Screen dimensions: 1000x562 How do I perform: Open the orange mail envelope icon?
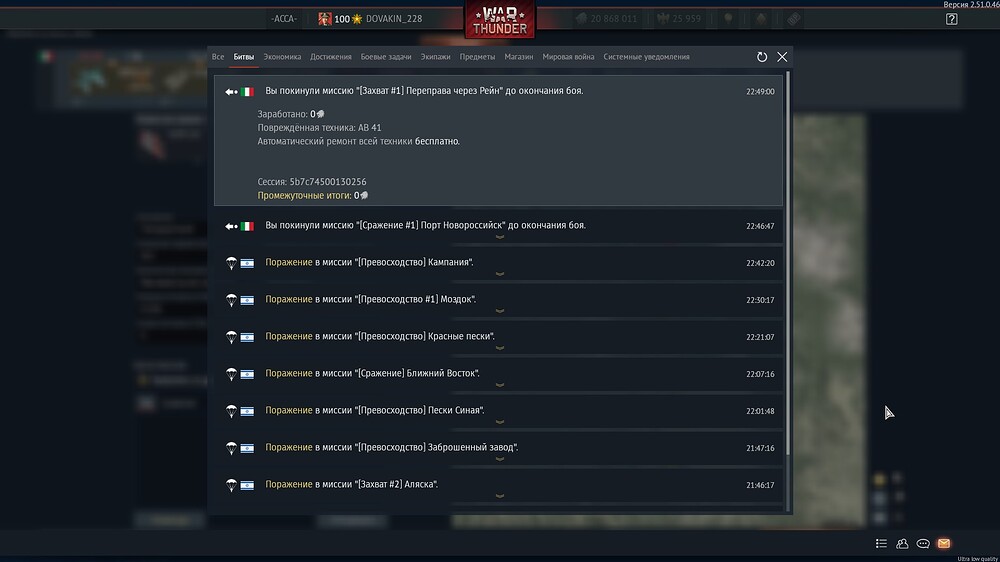(944, 543)
